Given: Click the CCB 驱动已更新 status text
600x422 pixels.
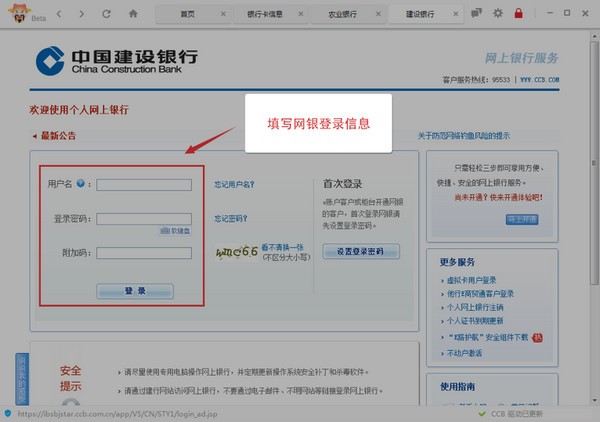Looking at the screenshot, I should (x=517, y=414).
